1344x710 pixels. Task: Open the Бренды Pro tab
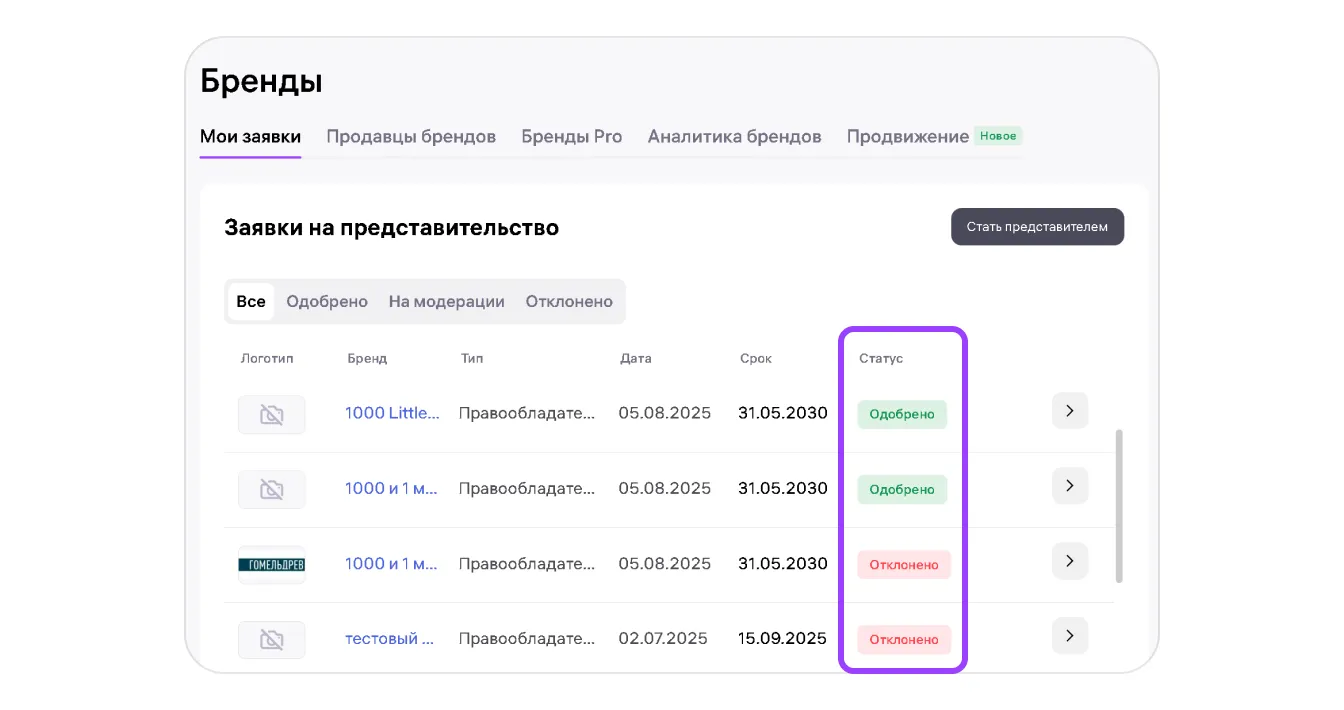tap(571, 137)
